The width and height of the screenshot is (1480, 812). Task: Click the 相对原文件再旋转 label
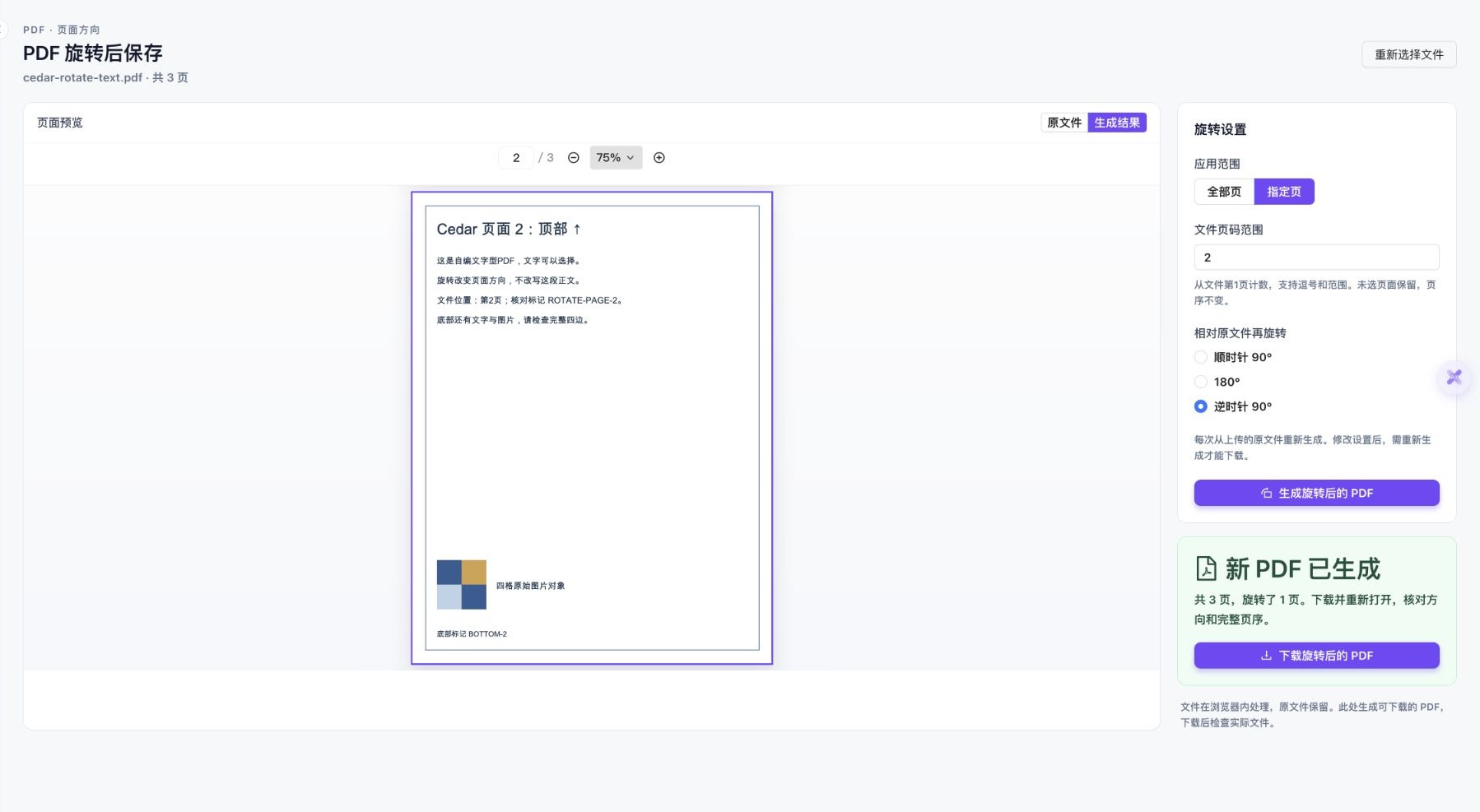1240,333
